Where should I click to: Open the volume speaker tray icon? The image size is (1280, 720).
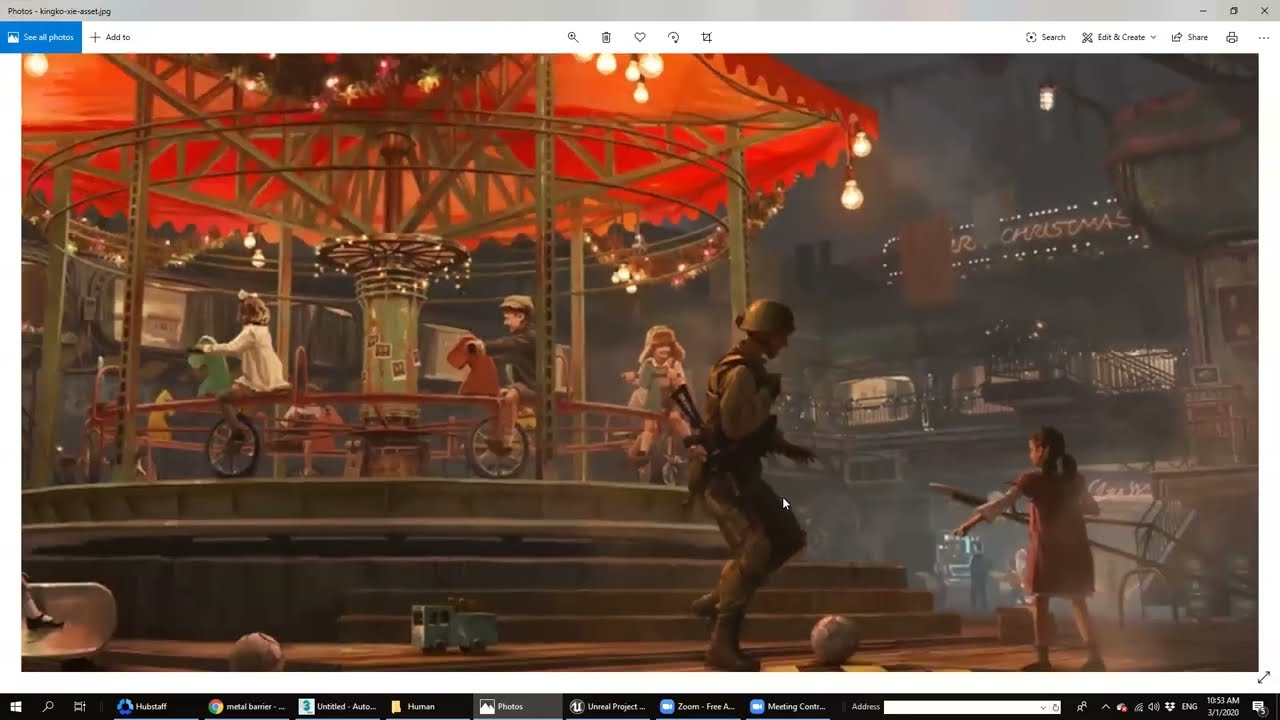[1153, 707]
